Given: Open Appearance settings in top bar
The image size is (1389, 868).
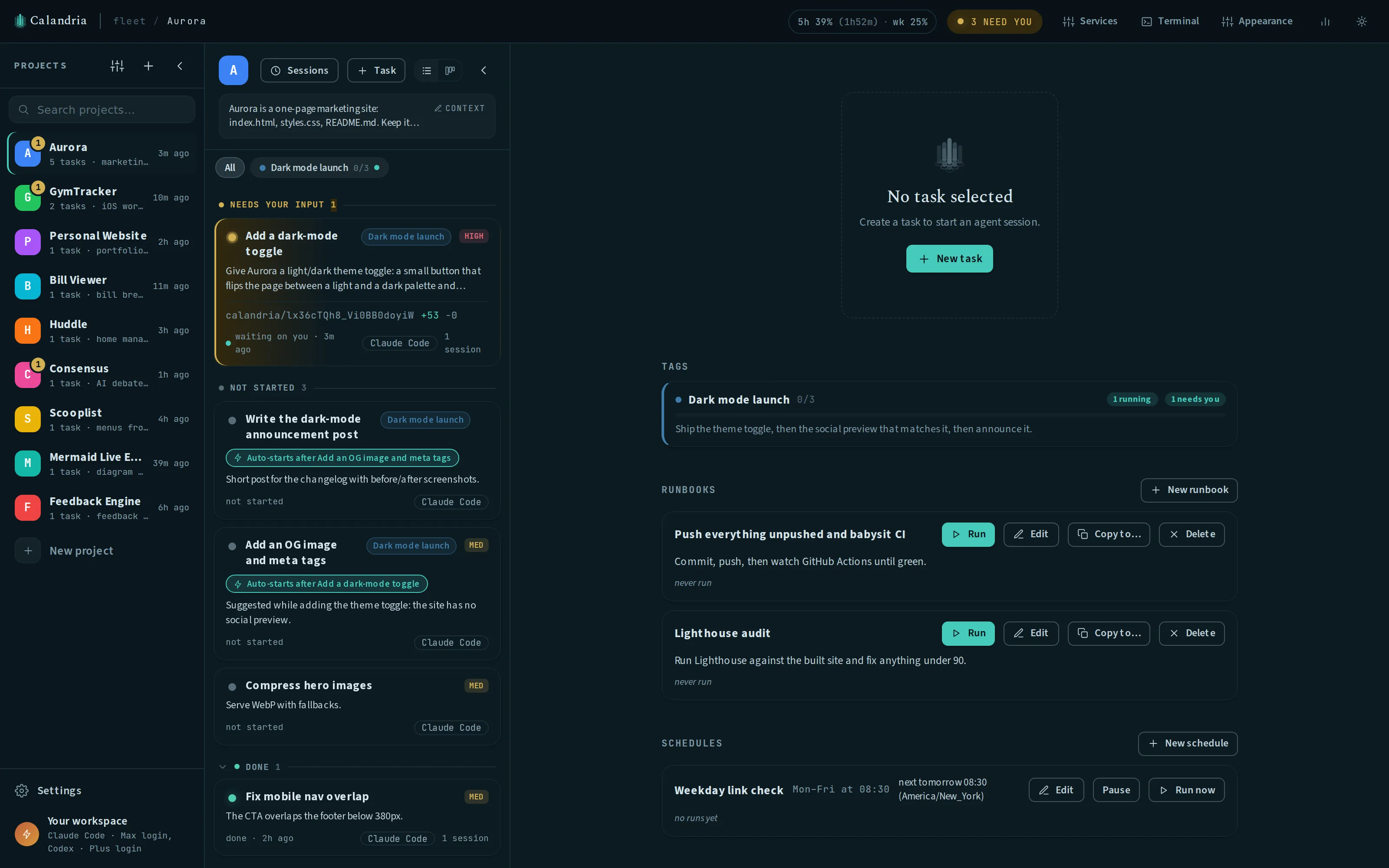Looking at the screenshot, I should coord(1257,21).
